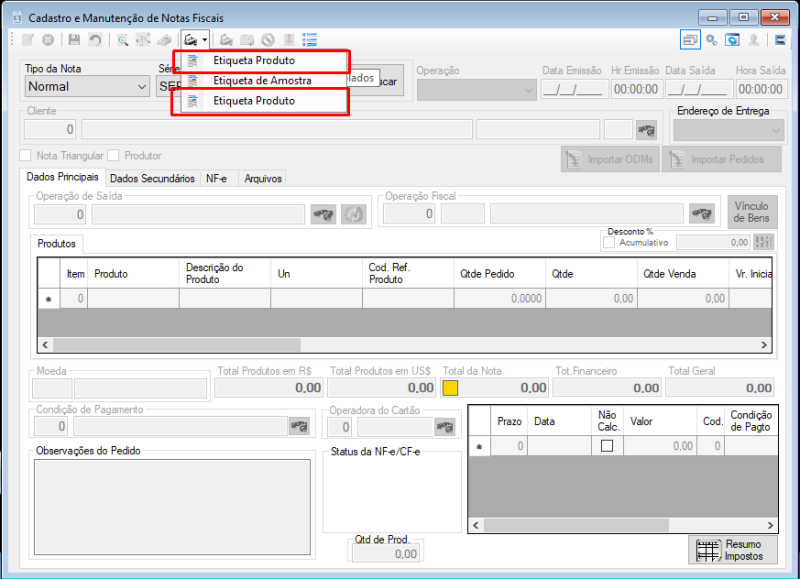Click the Data Emissão date field
The image size is (800, 579).
pos(573,89)
